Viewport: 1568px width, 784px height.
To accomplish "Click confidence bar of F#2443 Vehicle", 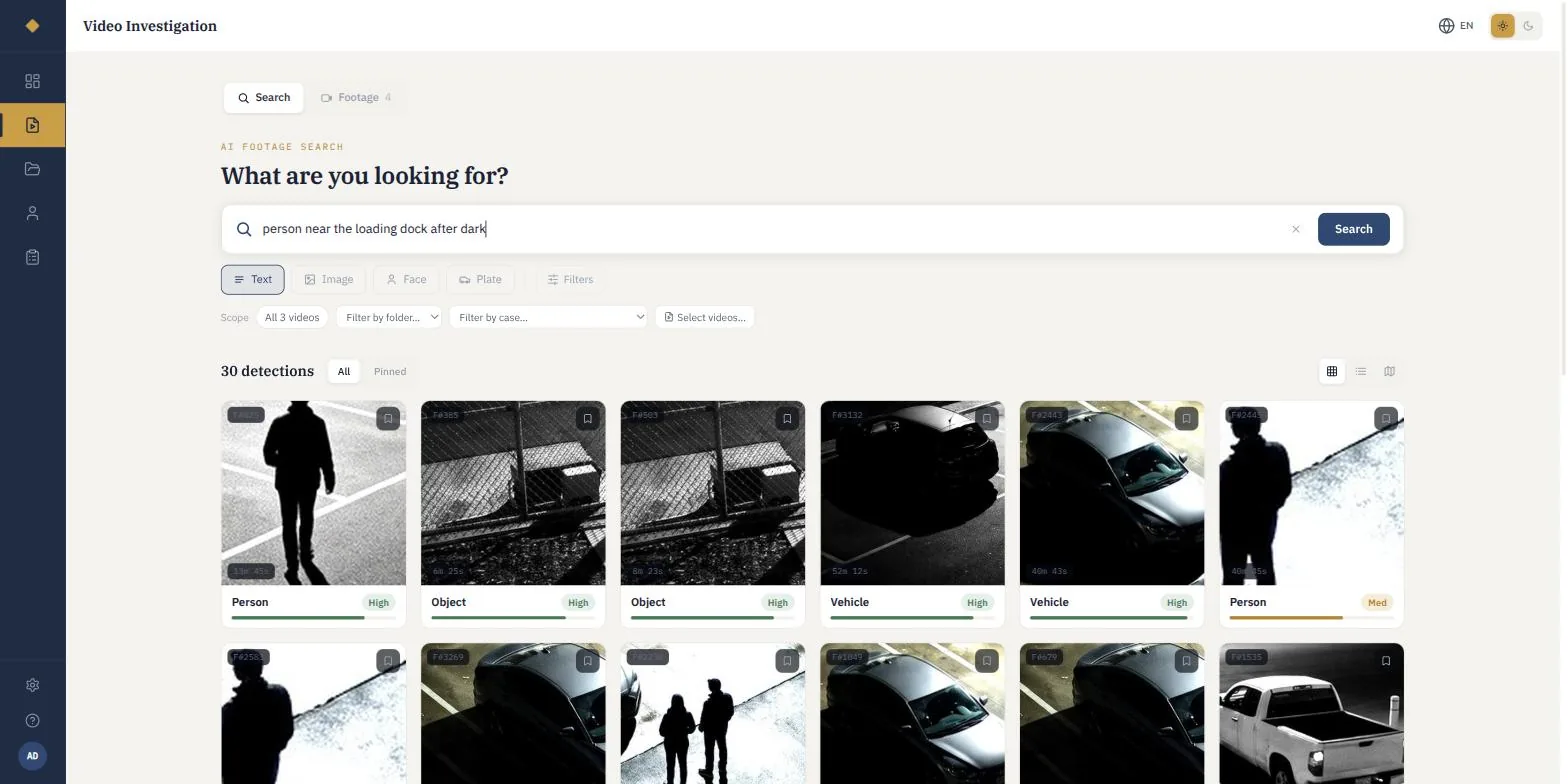I will click(1111, 618).
